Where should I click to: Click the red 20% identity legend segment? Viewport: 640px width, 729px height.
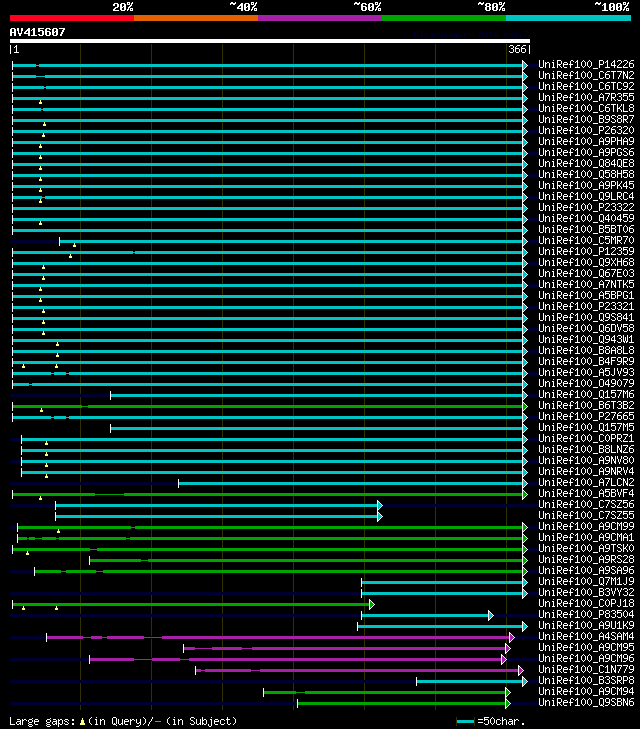coord(72,18)
